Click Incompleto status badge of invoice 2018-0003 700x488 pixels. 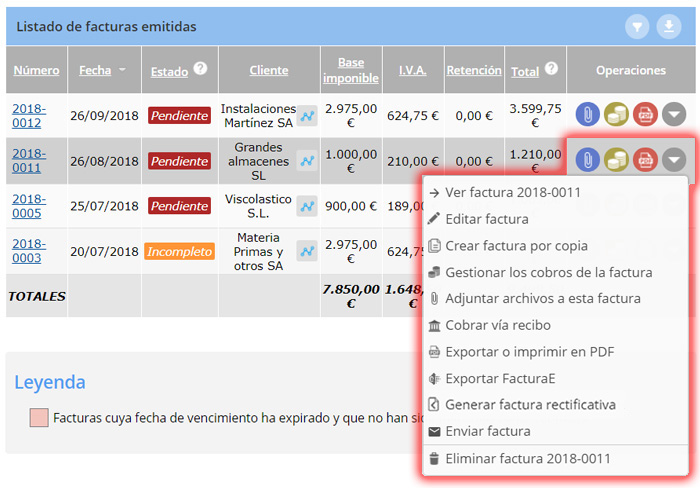pos(179,251)
